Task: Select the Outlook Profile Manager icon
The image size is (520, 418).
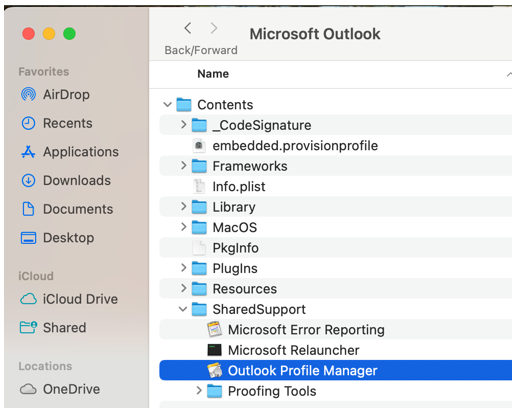Action: pyautogui.click(x=215, y=371)
